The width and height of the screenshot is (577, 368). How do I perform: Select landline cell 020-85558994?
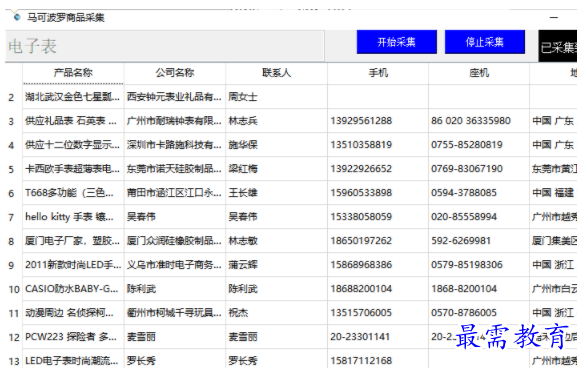click(479, 217)
